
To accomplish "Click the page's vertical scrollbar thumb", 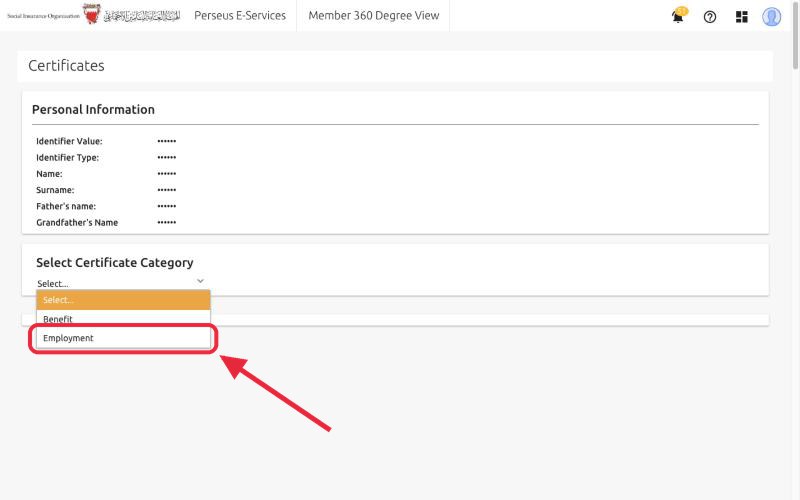I will point(795,35).
